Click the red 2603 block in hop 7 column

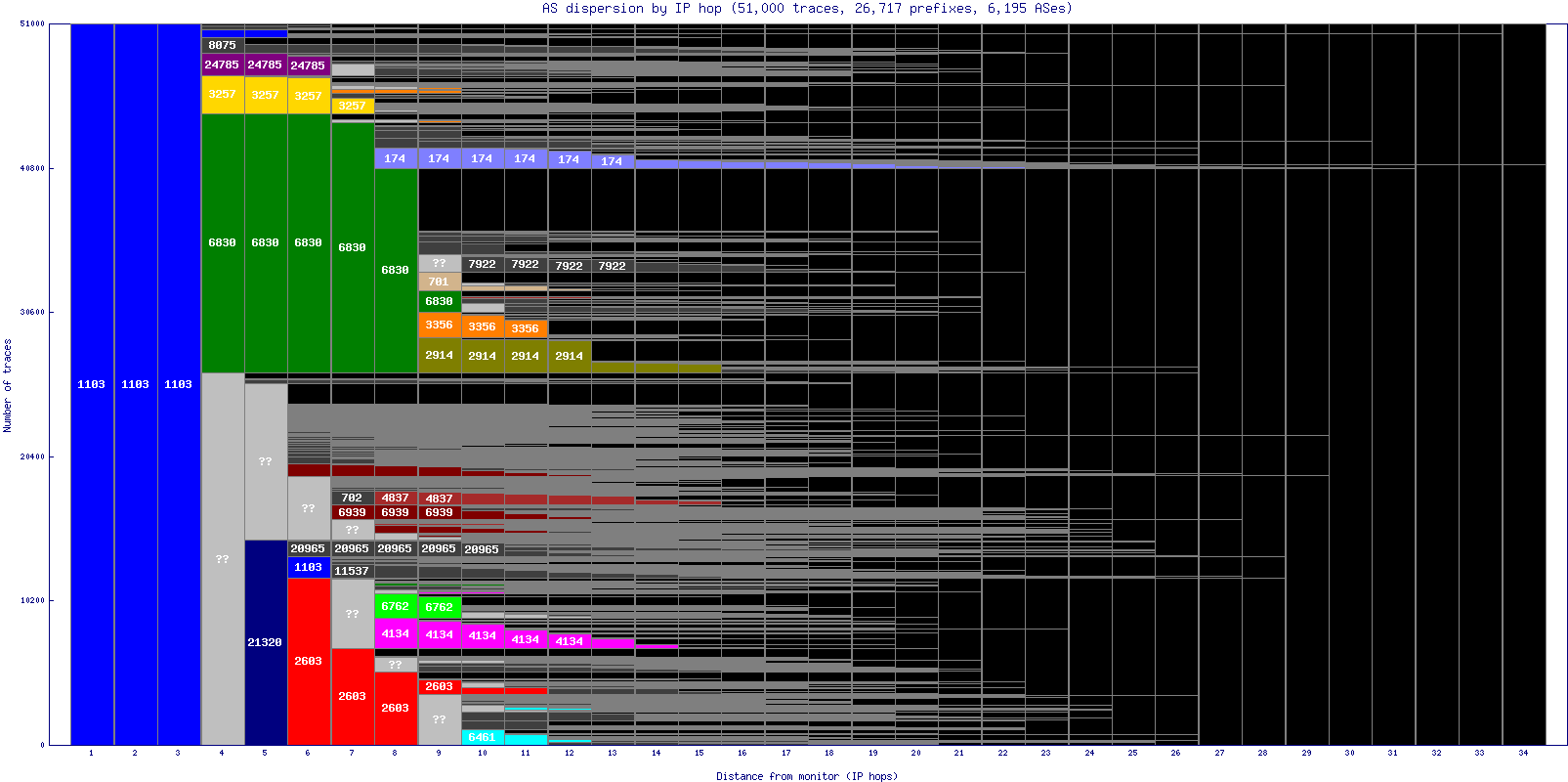click(352, 696)
